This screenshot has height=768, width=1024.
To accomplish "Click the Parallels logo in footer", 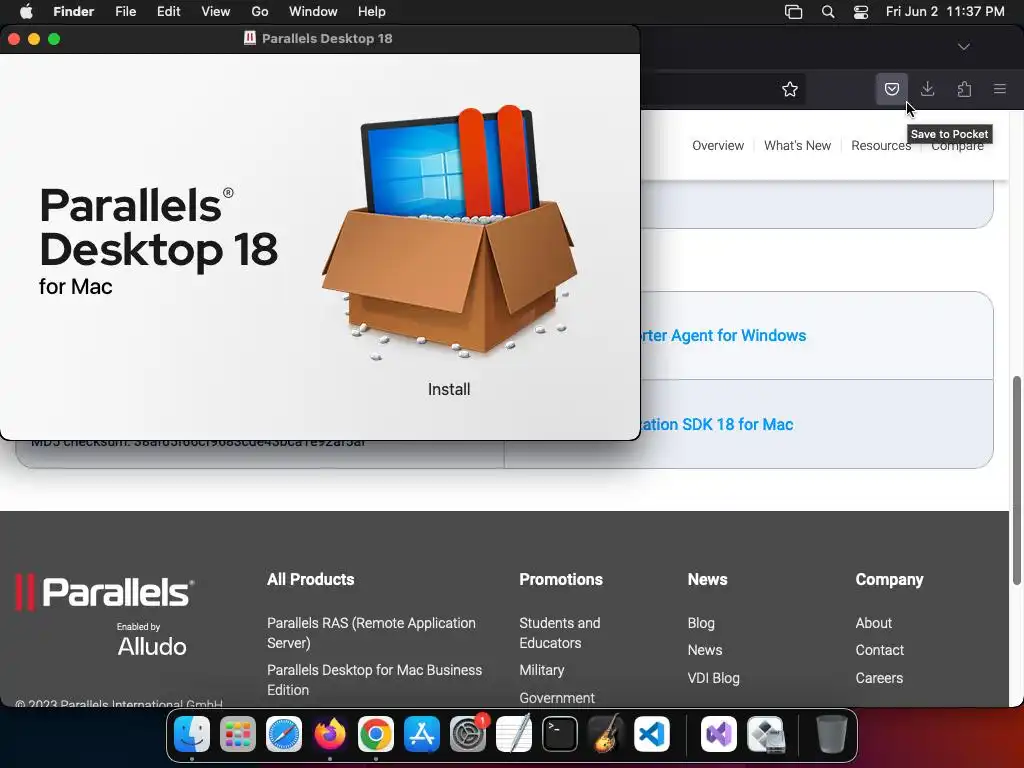I will pyautogui.click(x=104, y=592).
